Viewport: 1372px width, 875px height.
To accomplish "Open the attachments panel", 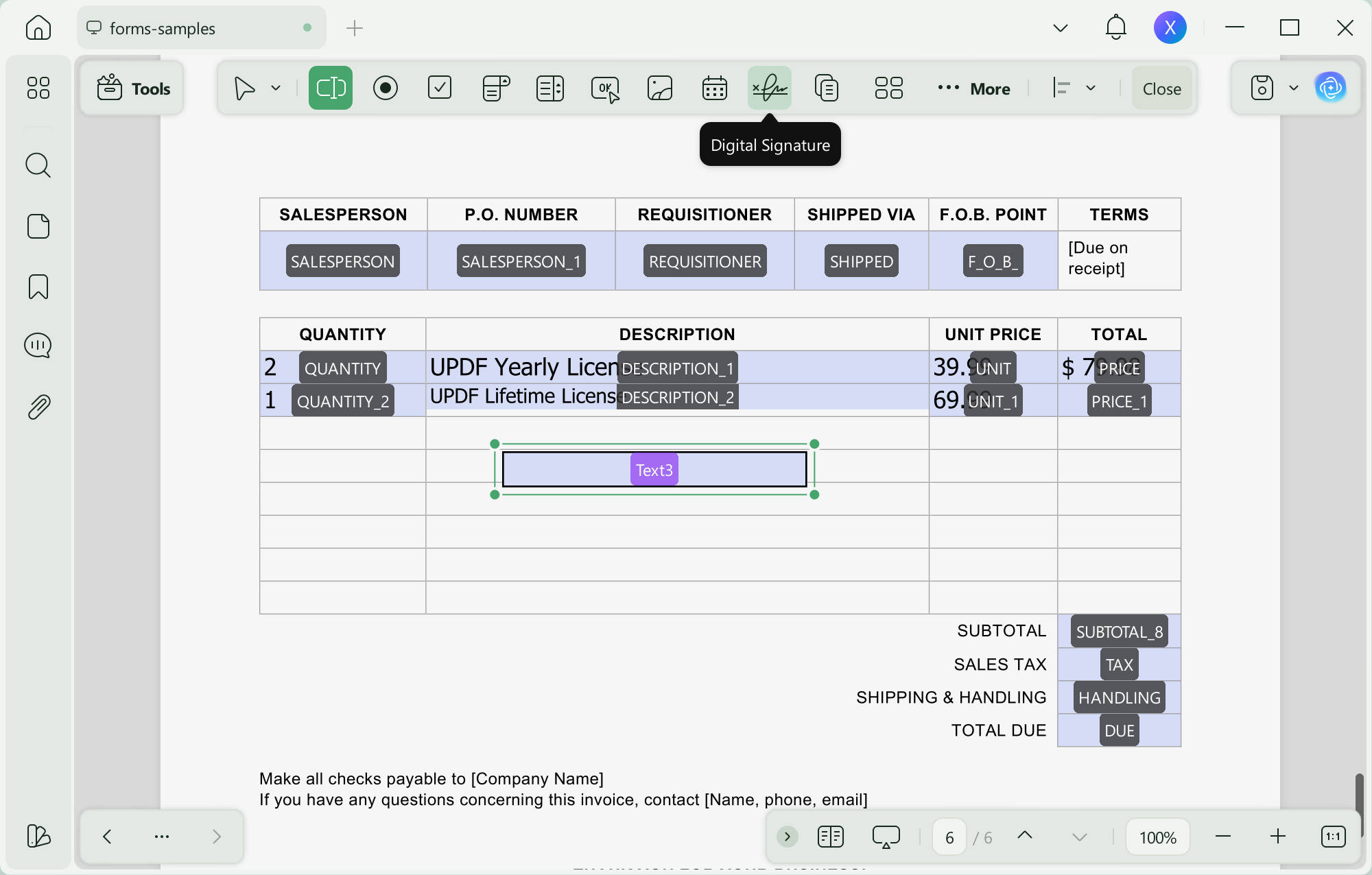I will point(38,407).
